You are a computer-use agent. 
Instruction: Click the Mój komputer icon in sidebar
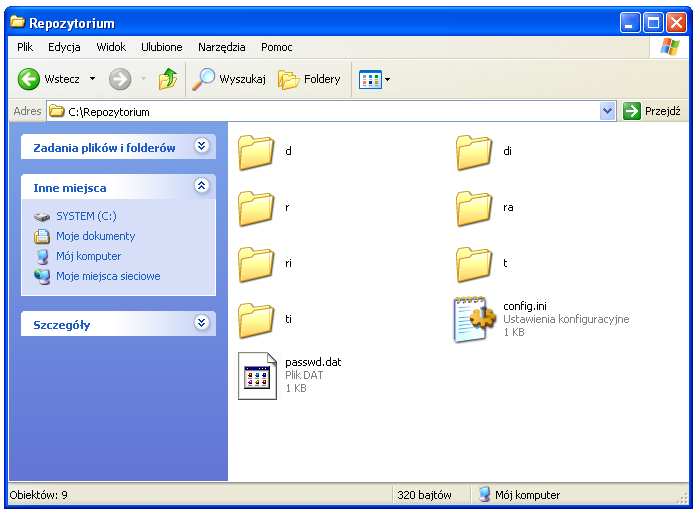click(x=42, y=257)
